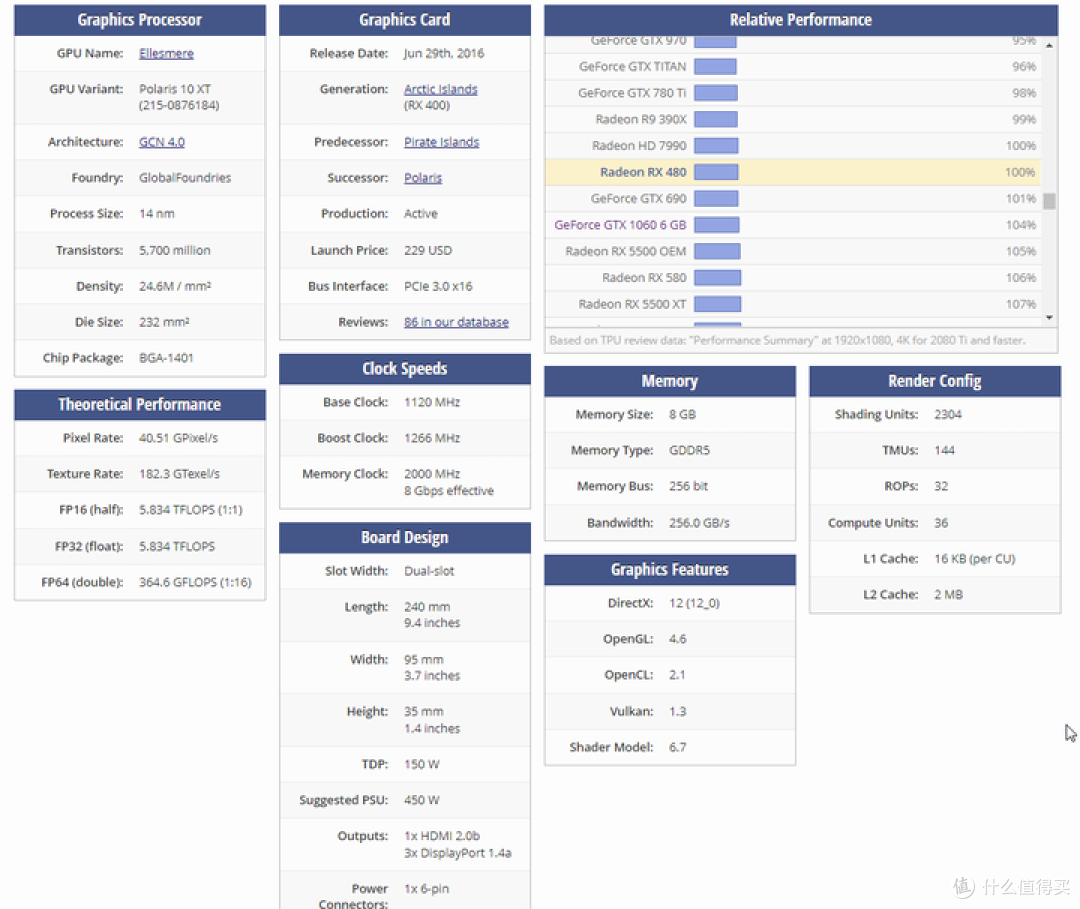Select the GeForce GTX TITAN row
1080x909 pixels.
[x=793, y=67]
